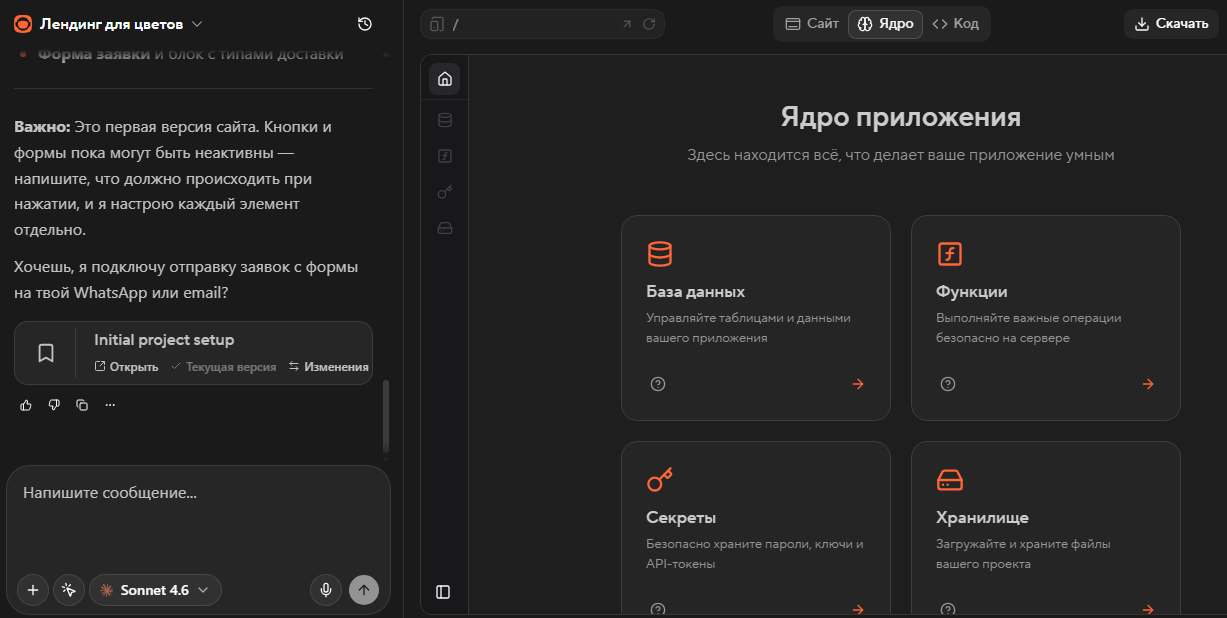Screen dimensions: 1227x618
Task: Expand the Лендинг для цветов project dropdown
Action: 197,24
